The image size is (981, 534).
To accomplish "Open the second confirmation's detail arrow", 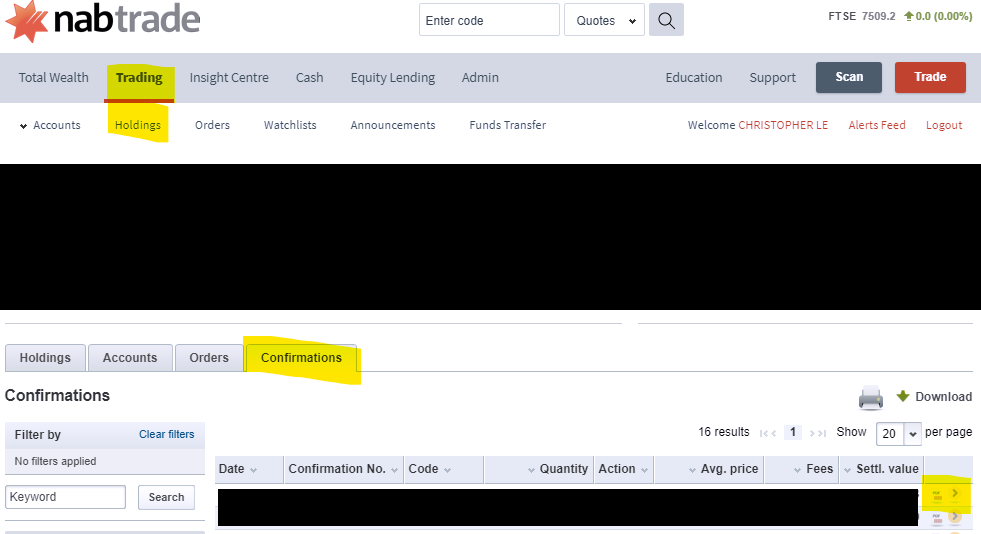I will click(x=955, y=516).
